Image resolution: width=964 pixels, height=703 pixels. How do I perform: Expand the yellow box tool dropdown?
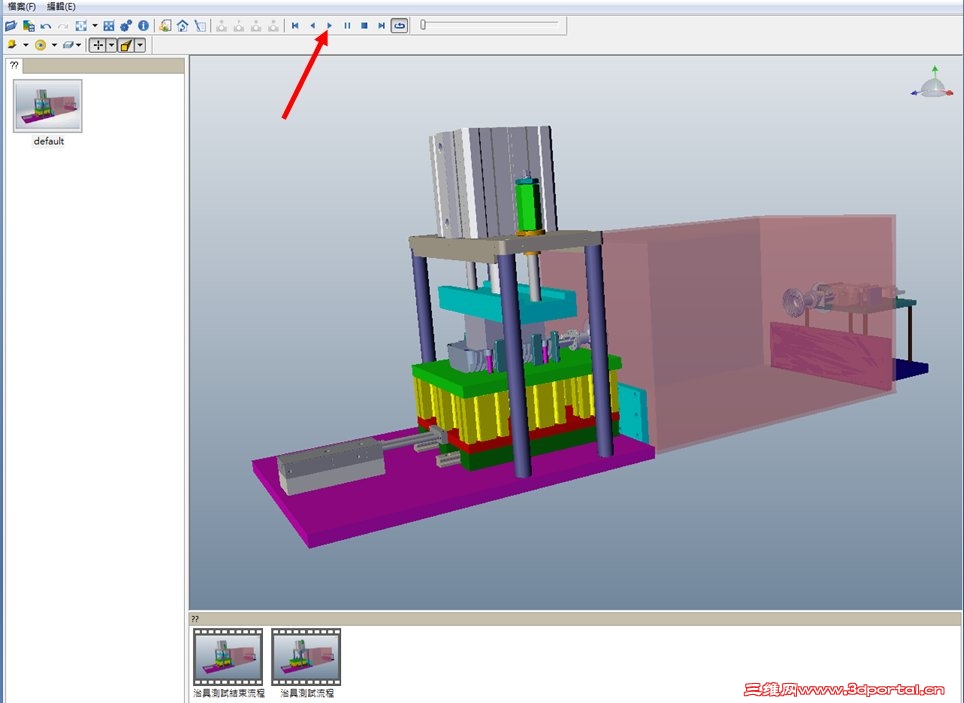[140, 45]
